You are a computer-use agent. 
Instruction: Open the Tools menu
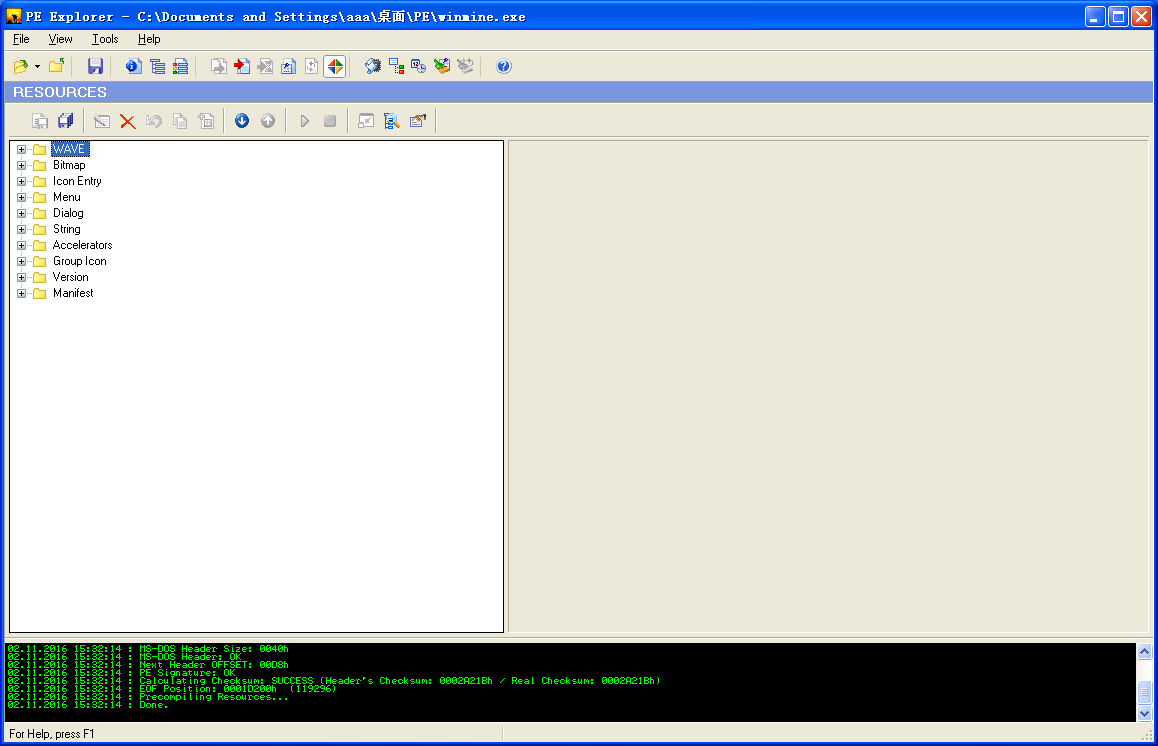click(x=105, y=39)
